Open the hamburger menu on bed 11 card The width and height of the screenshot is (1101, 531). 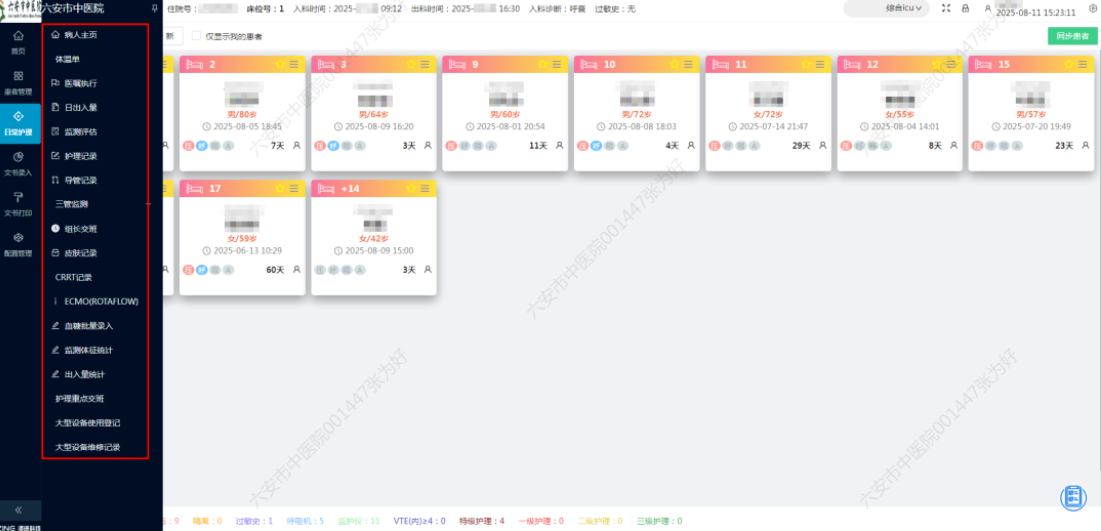click(x=820, y=64)
